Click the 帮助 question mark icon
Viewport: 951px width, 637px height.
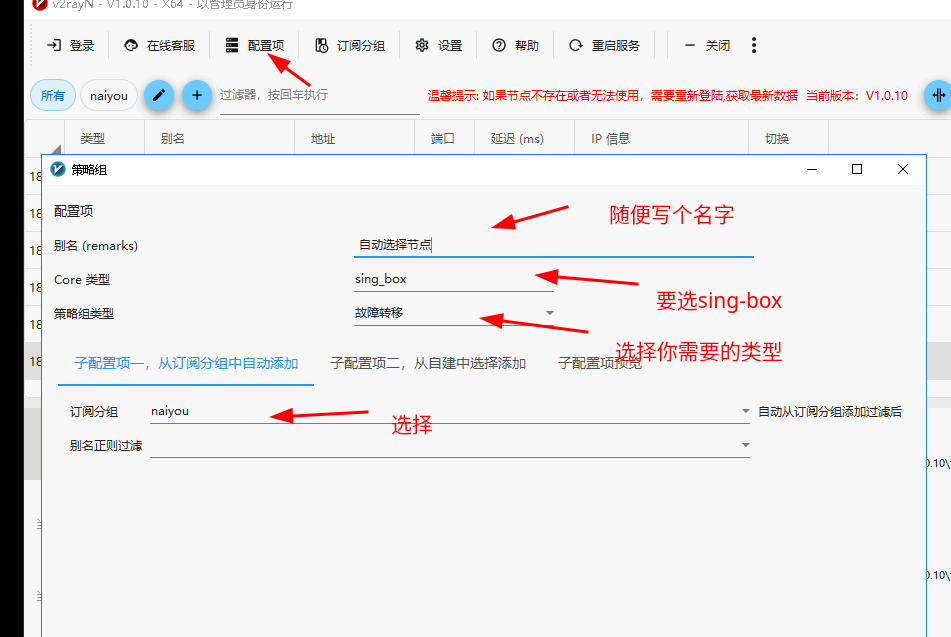point(499,46)
